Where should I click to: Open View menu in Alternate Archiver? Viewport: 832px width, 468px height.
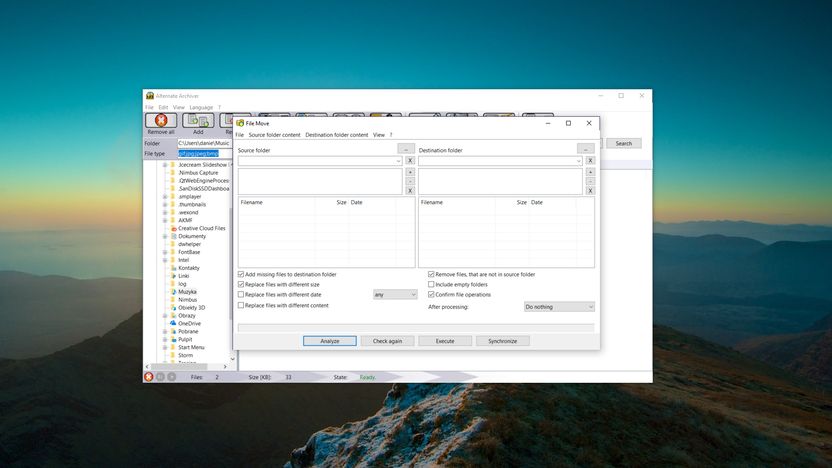click(x=178, y=107)
